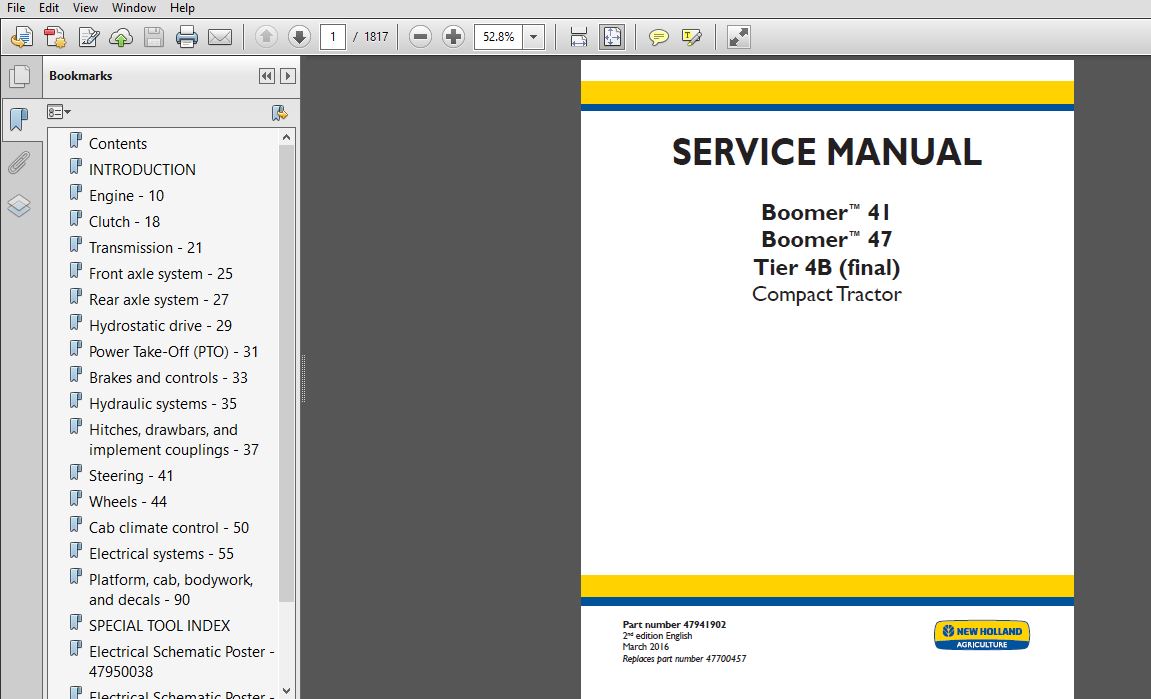Open the Window menu
The width and height of the screenshot is (1151, 699).
click(134, 8)
